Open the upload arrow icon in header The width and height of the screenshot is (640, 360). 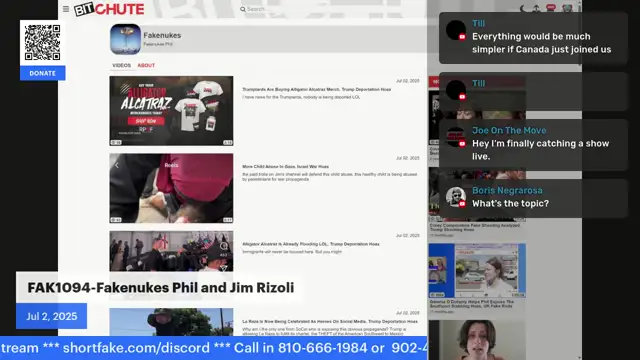pos(536,8)
